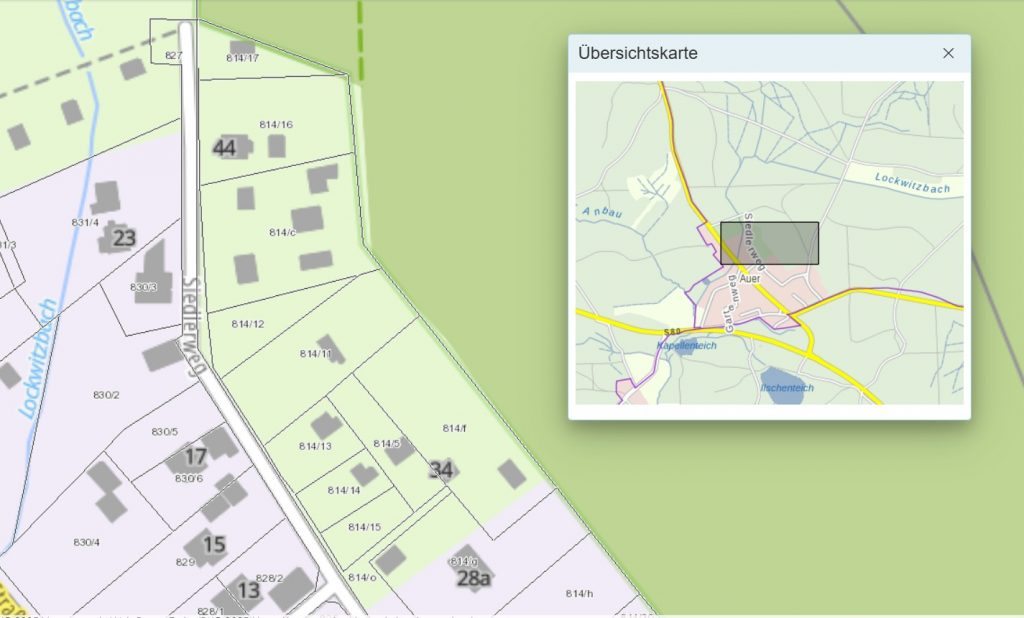Click the gray viewport rectangle in overview map

click(769, 243)
